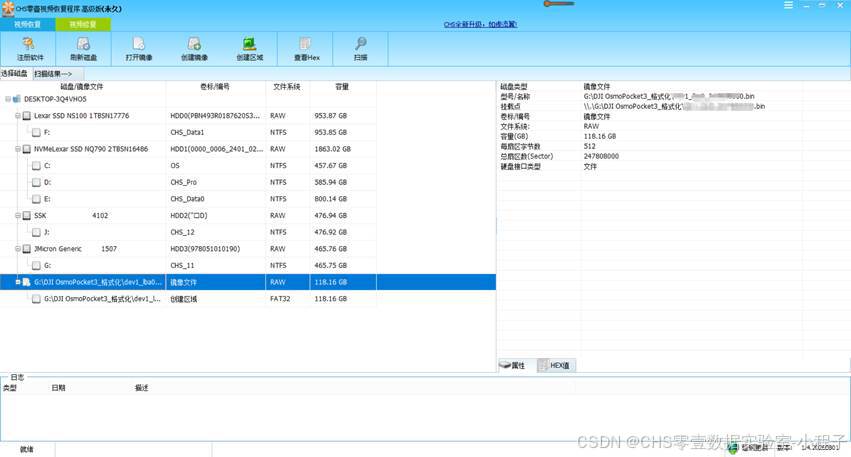Tick the checkbox for JMicron Generic disk
The width and height of the screenshot is (851, 457).
[x=27, y=249]
